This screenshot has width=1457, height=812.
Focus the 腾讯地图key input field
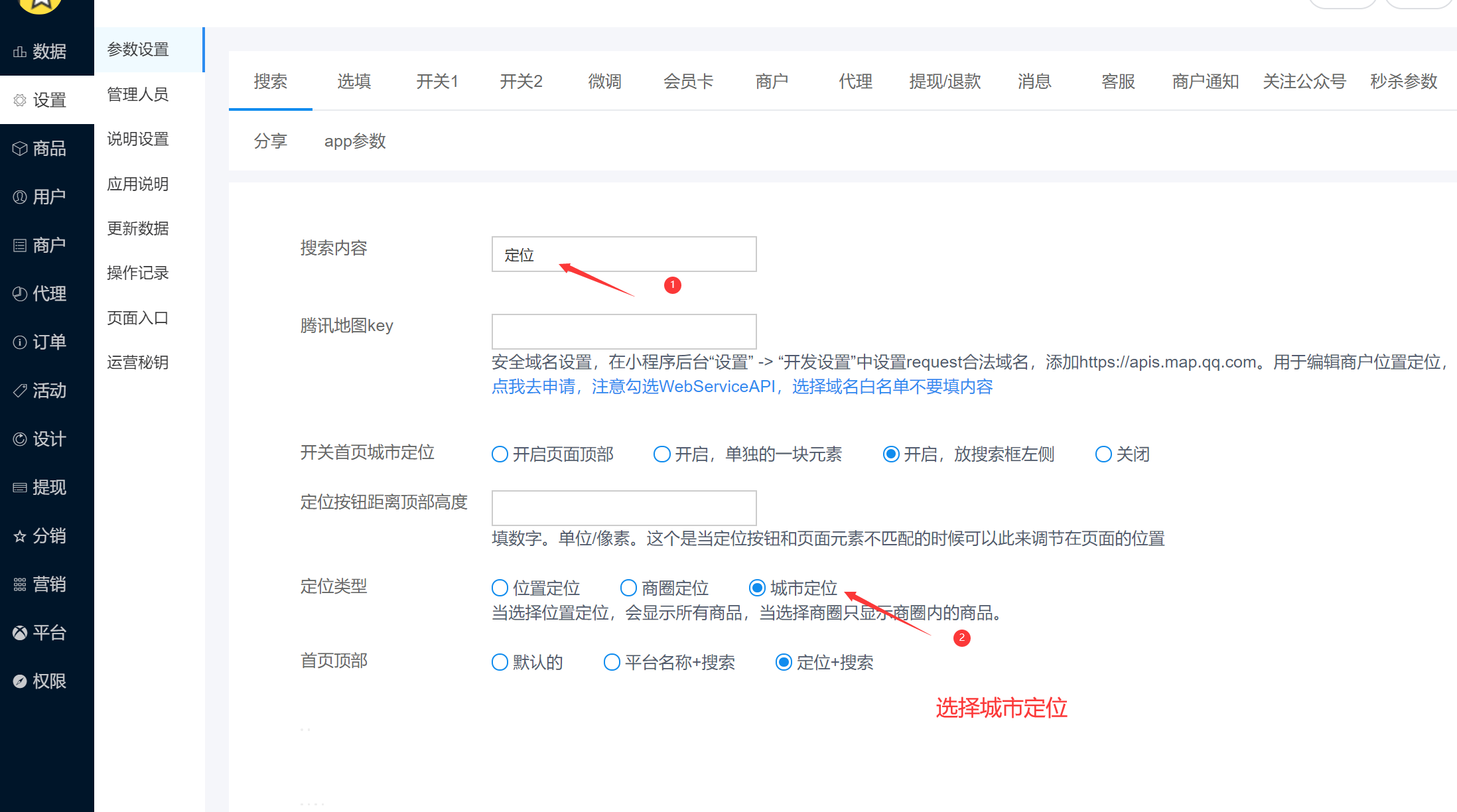tap(624, 332)
